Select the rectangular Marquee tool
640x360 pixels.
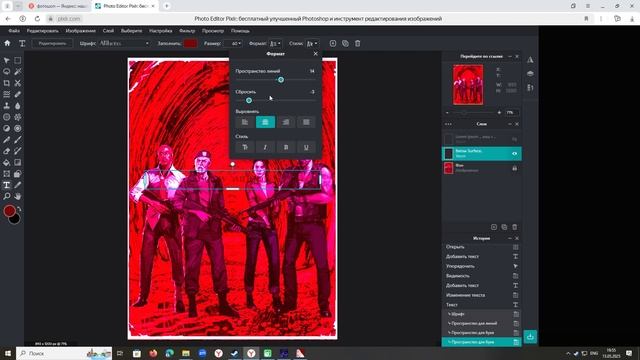click(18, 60)
